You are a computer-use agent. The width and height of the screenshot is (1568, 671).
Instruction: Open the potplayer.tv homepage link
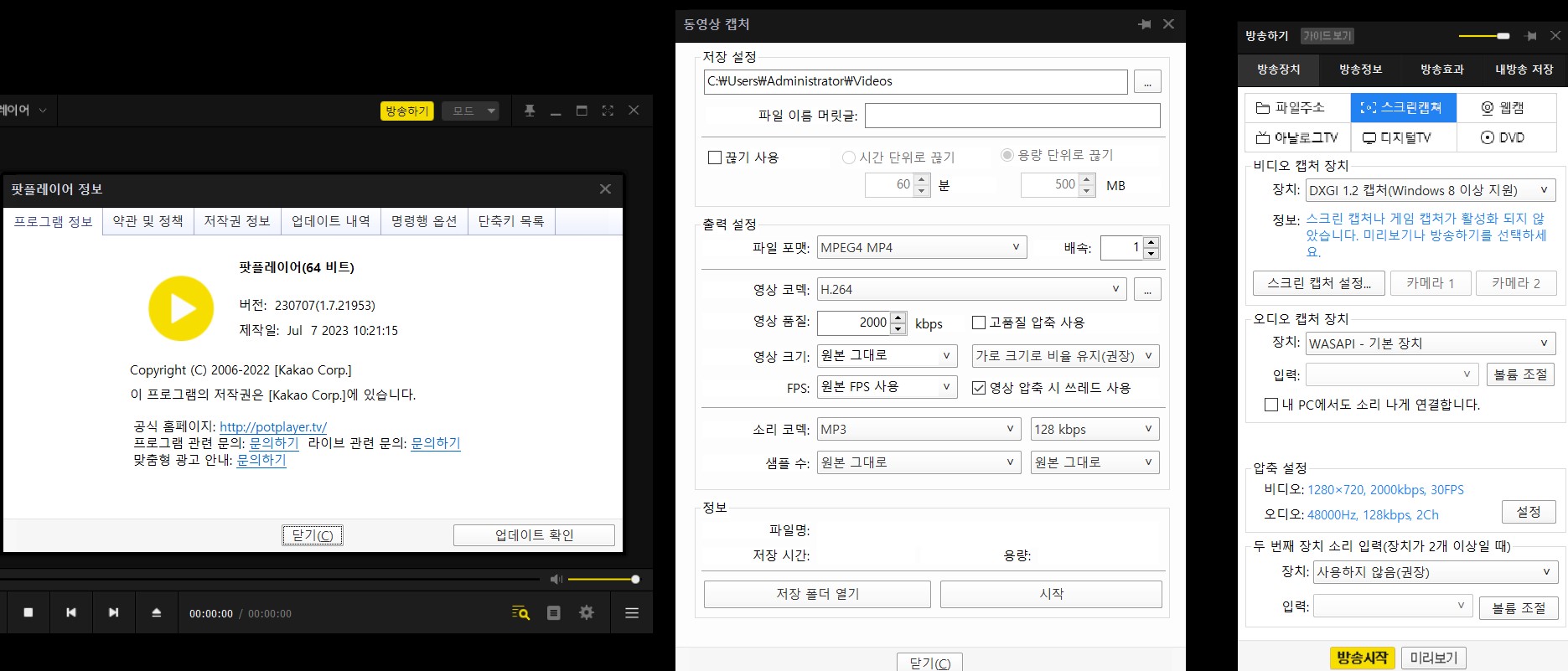pos(273,427)
